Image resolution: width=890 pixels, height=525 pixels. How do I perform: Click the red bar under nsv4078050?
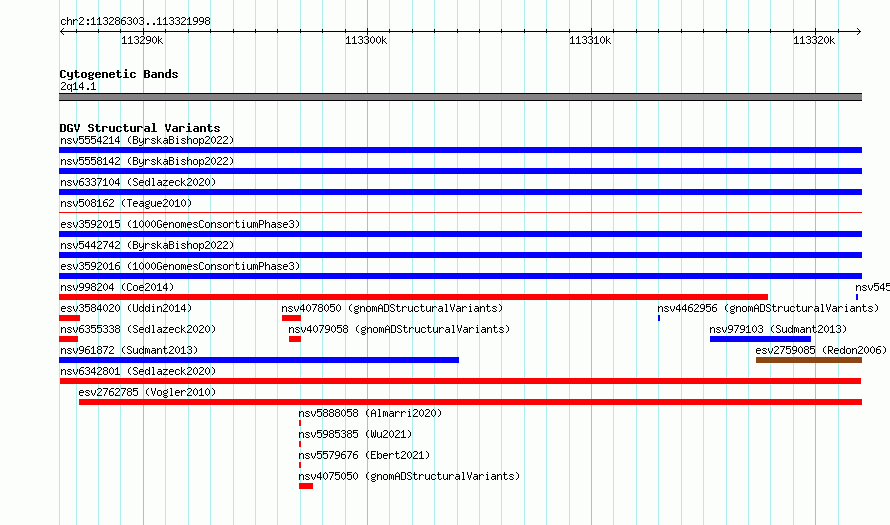[x=291, y=318]
